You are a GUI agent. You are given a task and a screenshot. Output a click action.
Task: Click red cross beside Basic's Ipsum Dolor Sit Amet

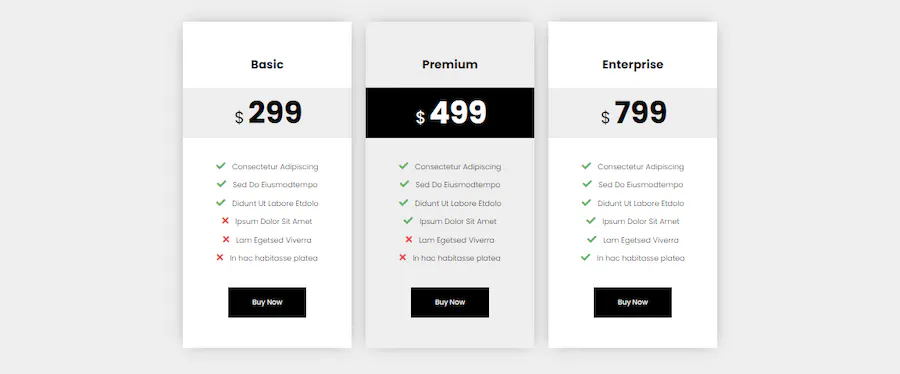tap(226, 220)
